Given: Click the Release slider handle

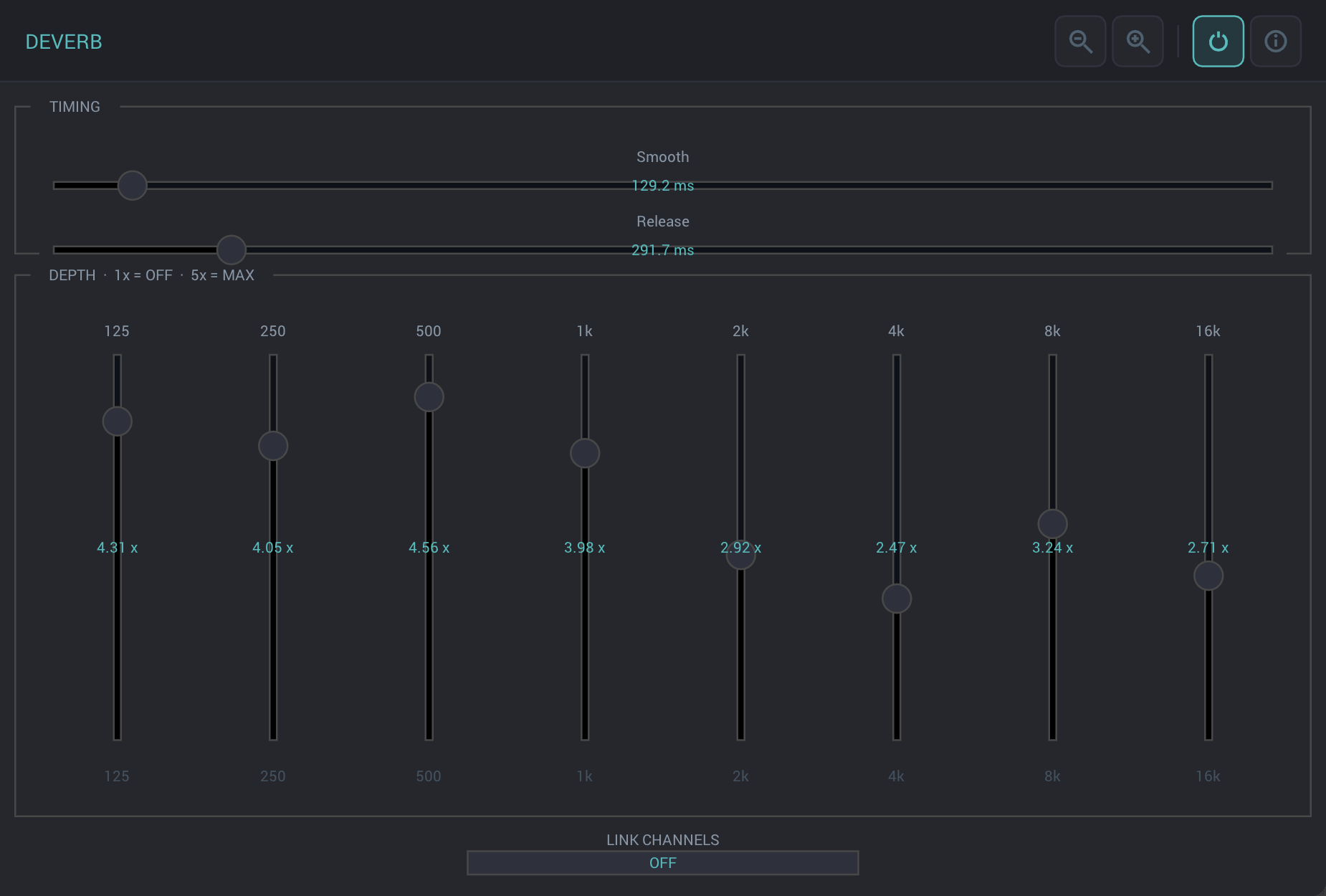Looking at the screenshot, I should 231,250.
